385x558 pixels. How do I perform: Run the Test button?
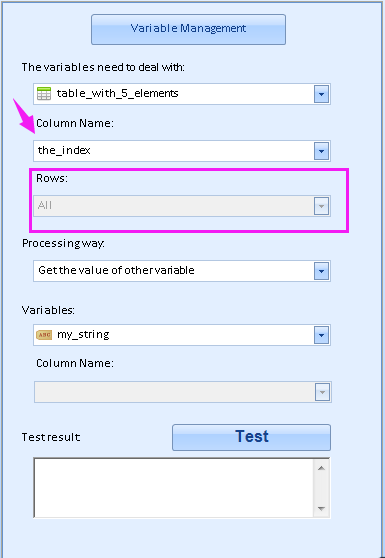(252, 437)
